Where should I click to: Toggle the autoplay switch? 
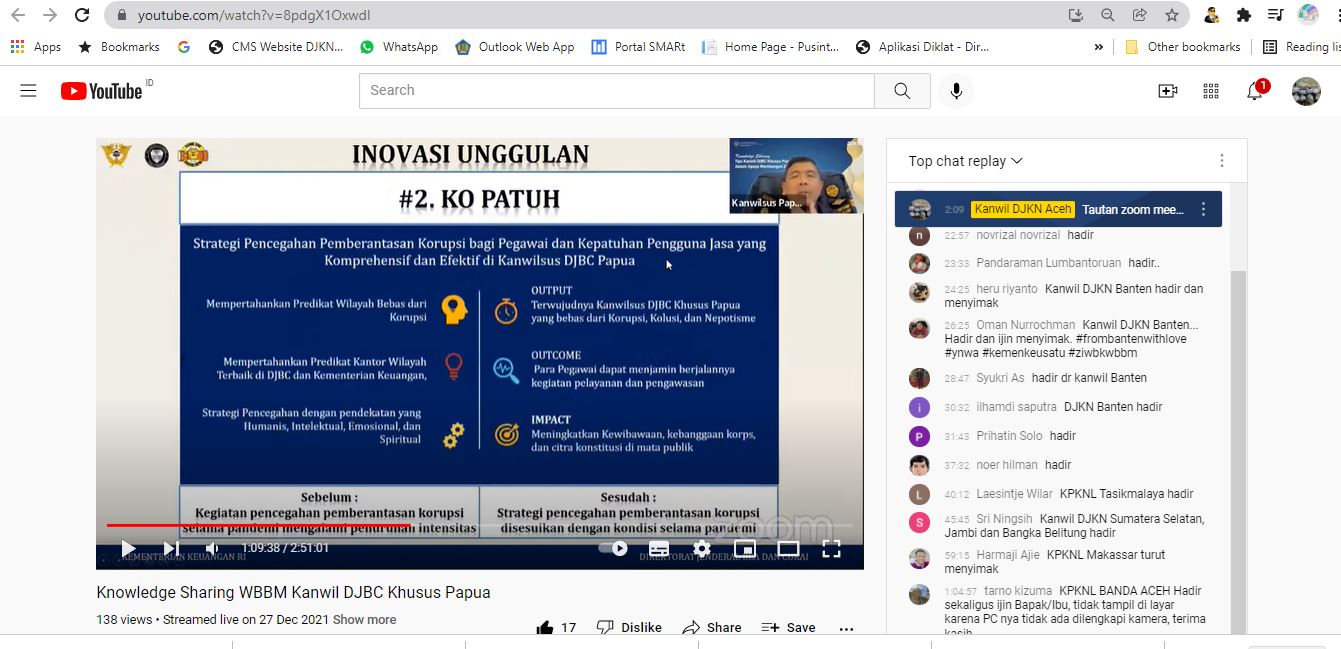click(x=613, y=548)
